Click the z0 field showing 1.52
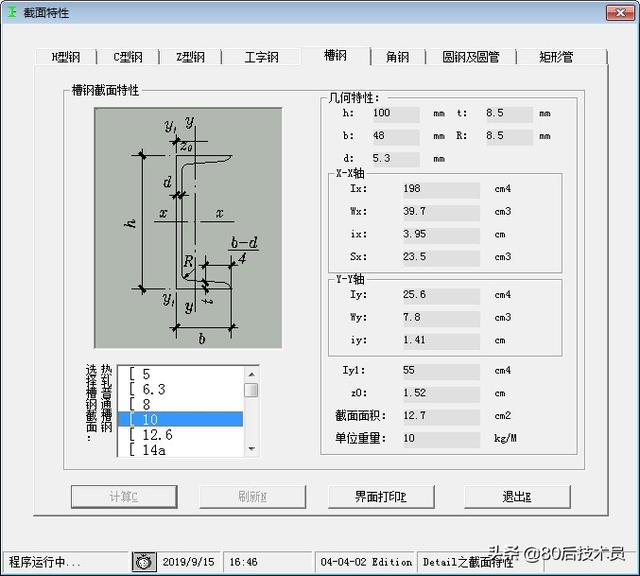Viewport: 640px width, 576px height. click(x=441, y=393)
